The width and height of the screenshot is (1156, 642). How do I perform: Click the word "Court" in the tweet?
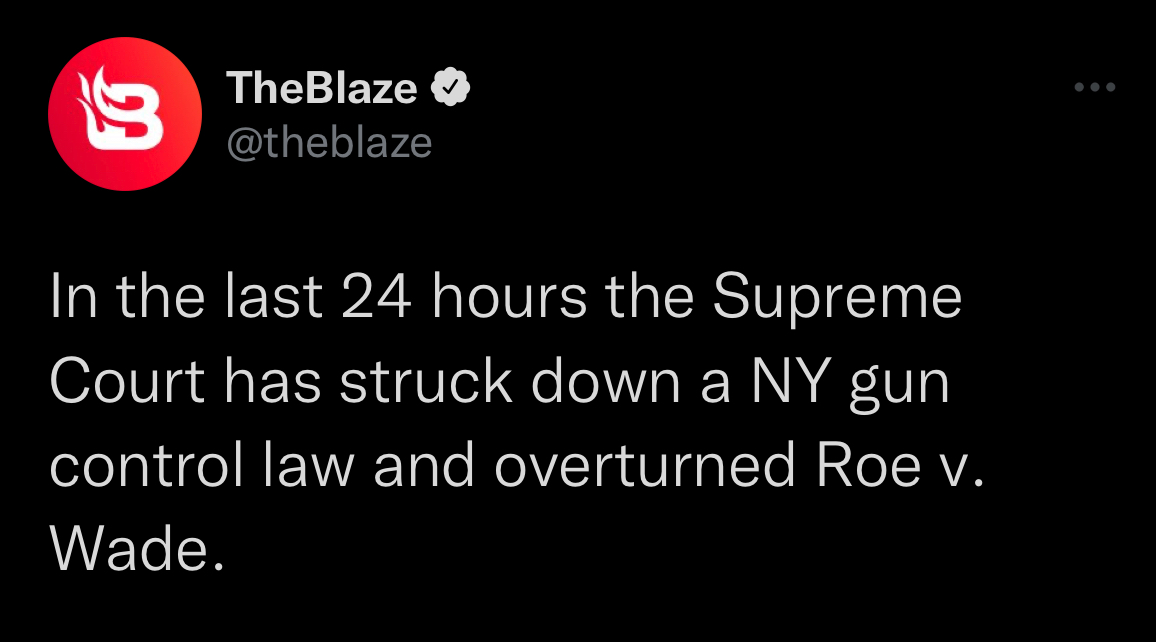pyautogui.click(x=127, y=381)
